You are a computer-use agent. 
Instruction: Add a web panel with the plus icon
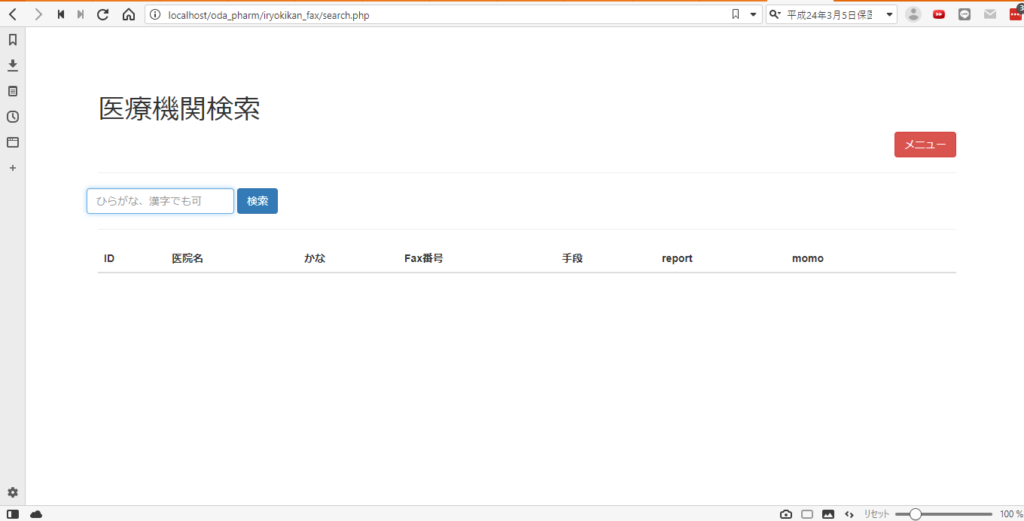13,168
